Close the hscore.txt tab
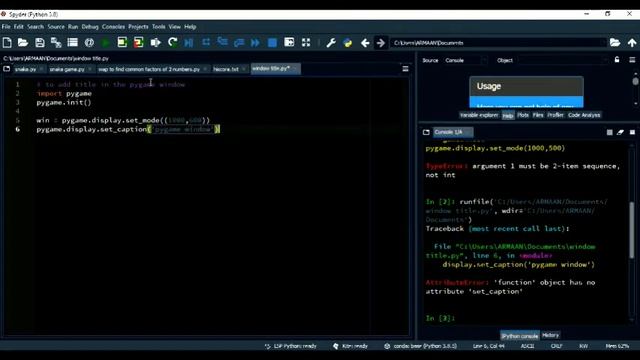 point(244,69)
